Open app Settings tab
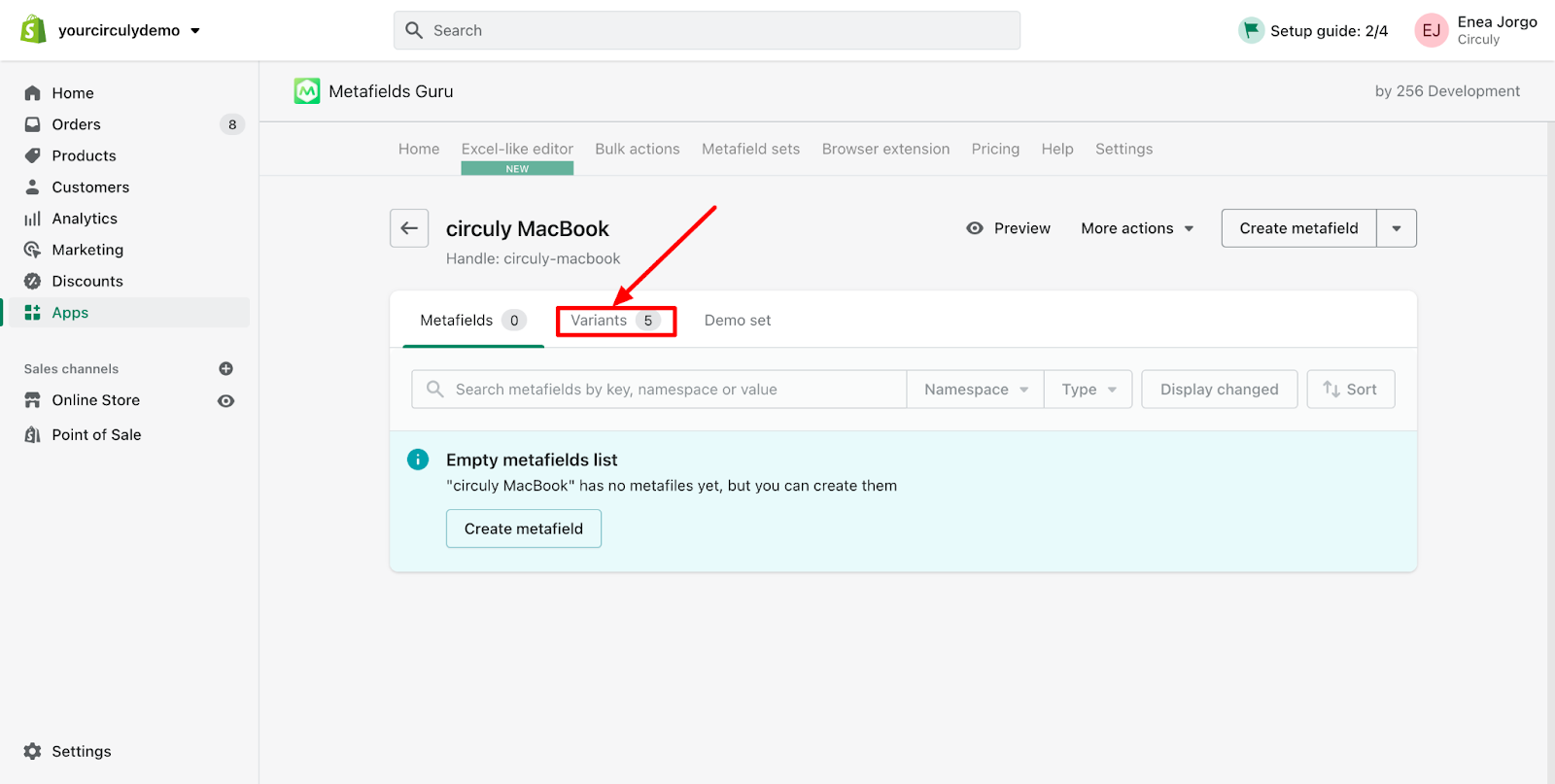 coord(1123,149)
